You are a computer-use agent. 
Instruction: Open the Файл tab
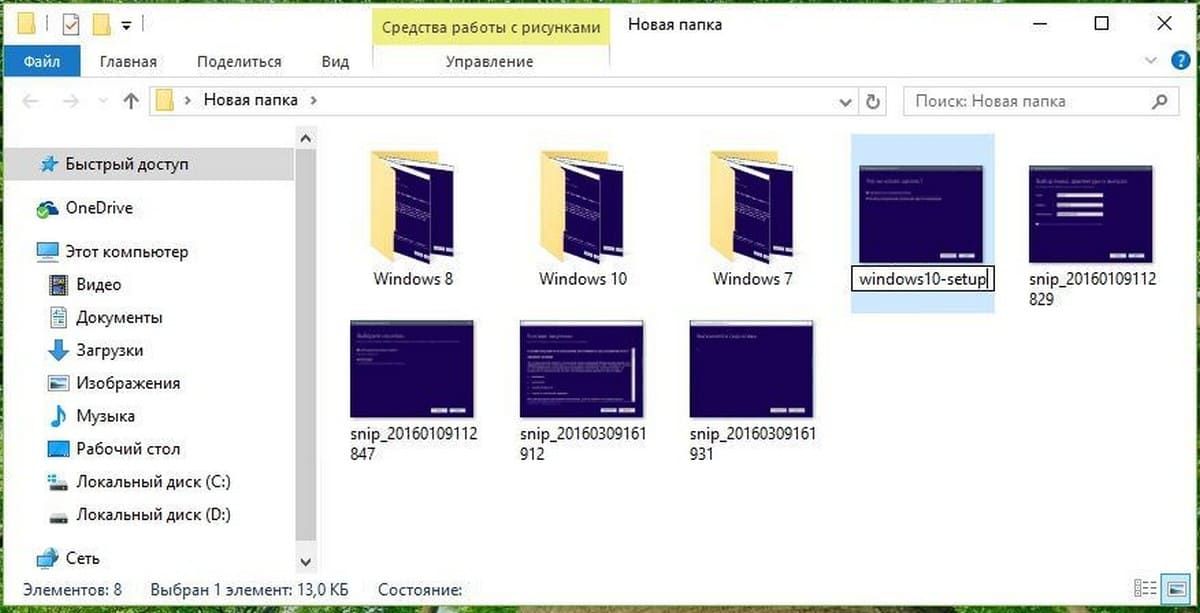(41, 61)
